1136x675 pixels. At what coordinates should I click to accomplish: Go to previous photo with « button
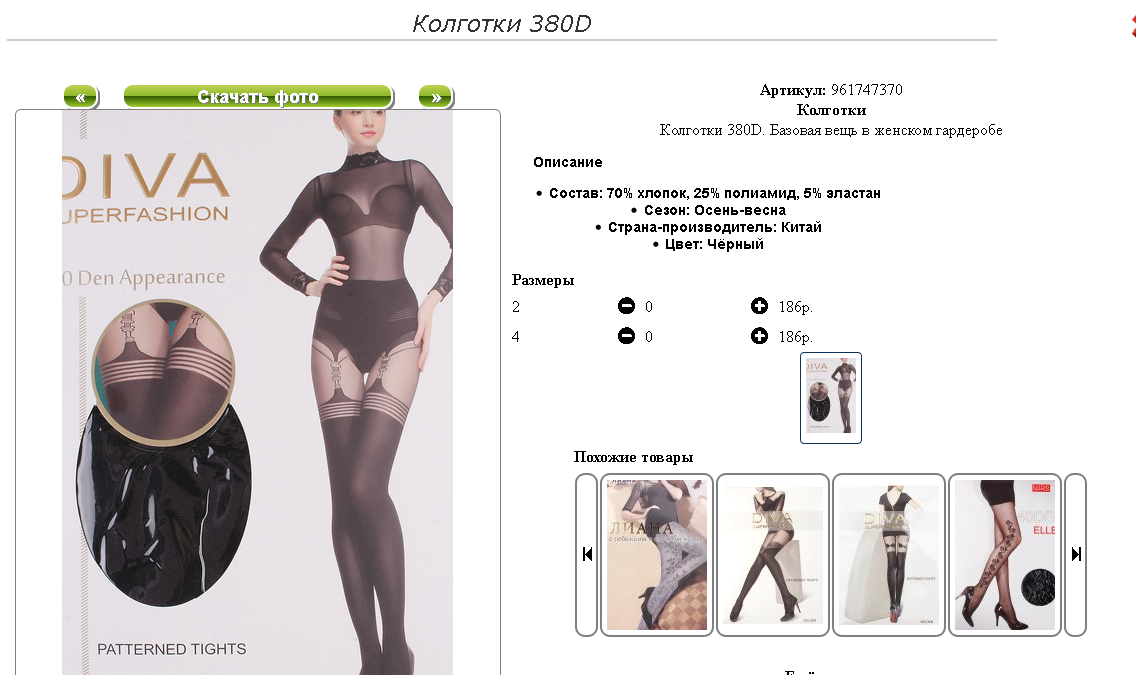tap(80, 96)
